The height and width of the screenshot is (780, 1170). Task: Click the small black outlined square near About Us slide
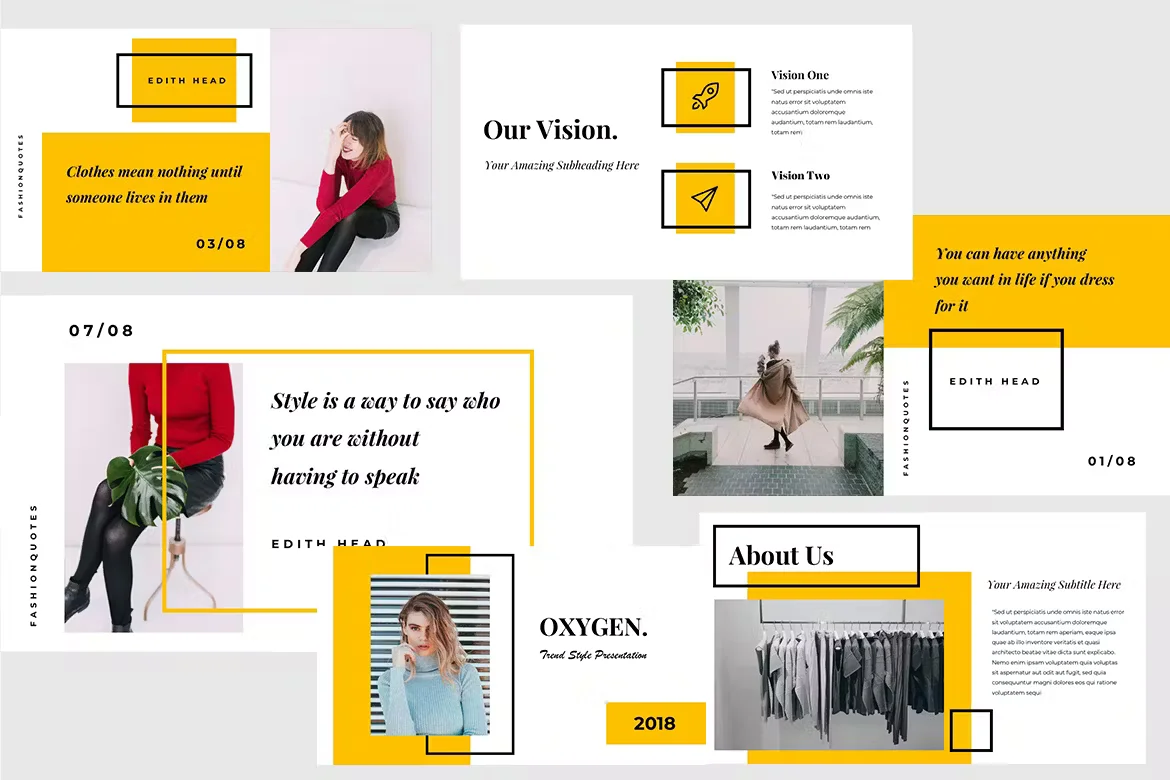click(x=969, y=730)
